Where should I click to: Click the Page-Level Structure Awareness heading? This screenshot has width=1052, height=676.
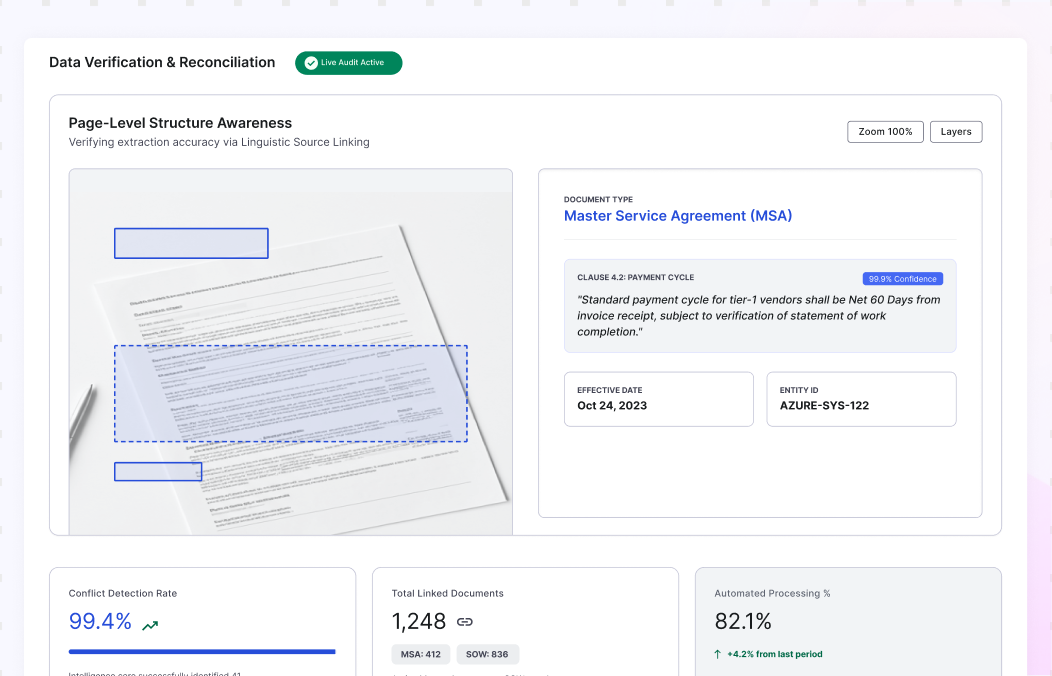pos(180,123)
